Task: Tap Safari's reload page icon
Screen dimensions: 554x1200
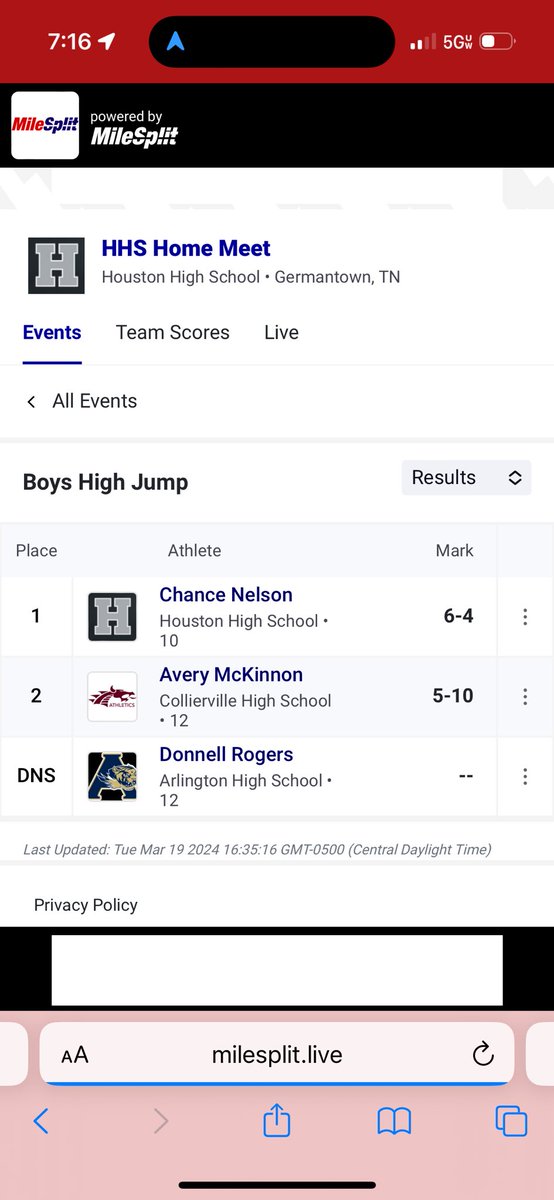Action: coord(482,1054)
